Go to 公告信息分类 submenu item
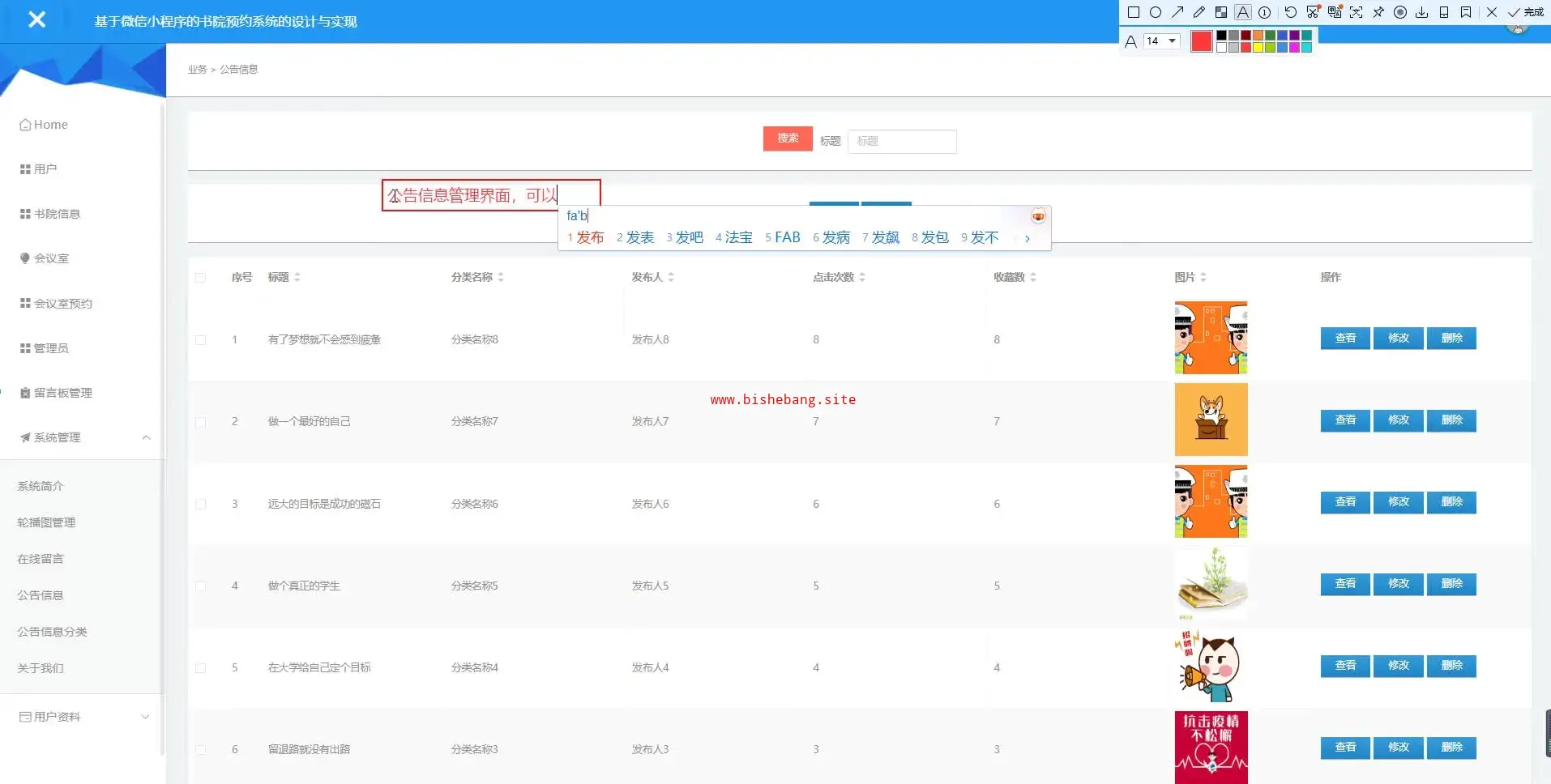The height and width of the screenshot is (784, 1551). click(52, 632)
